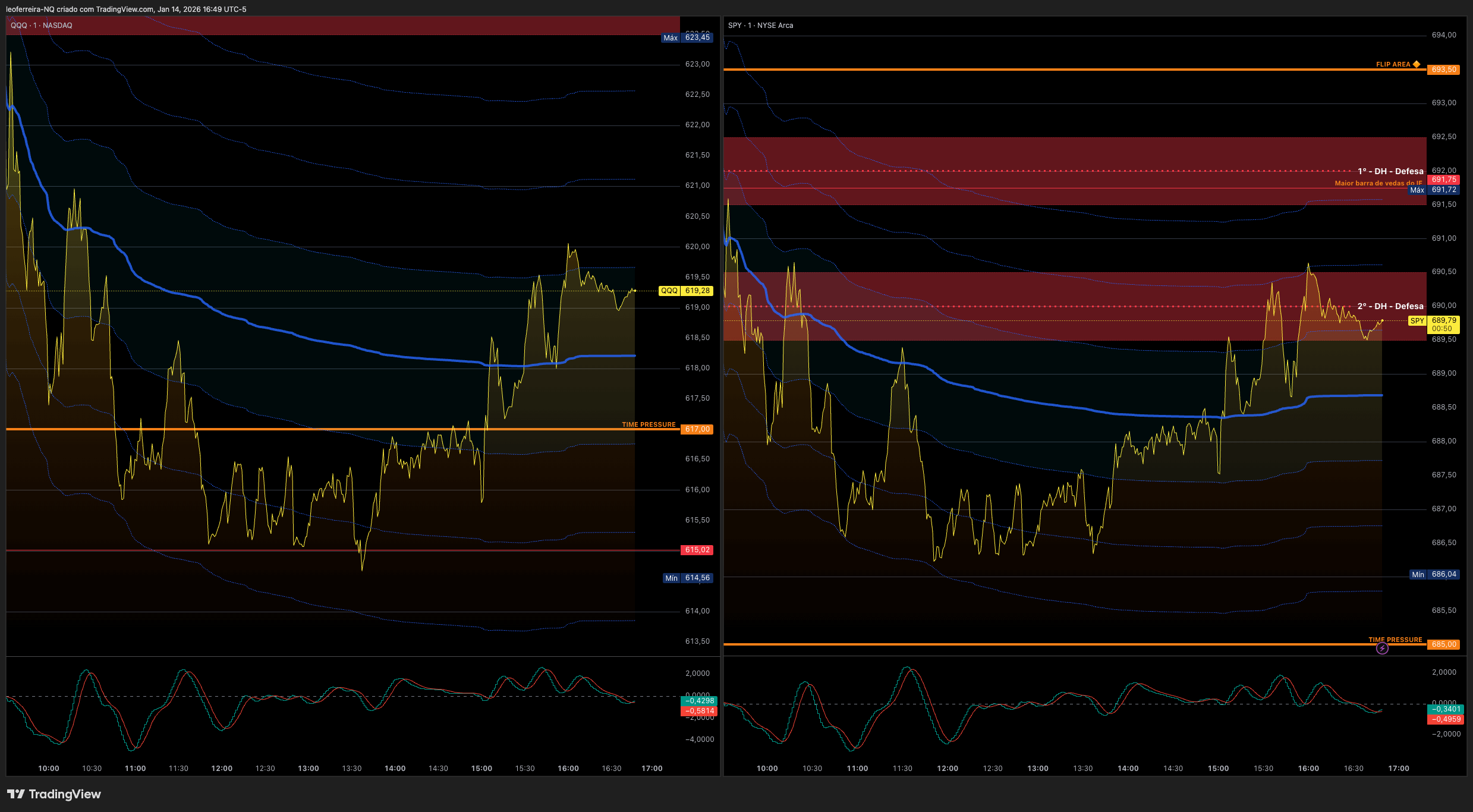Image resolution: width=1473 pixels, height=812 pixels.
Task: Click the 2º - DH - Defesa label
Action: (1390, 306)
